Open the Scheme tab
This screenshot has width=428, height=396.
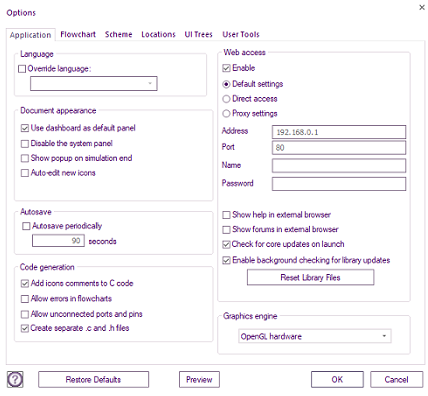[118, 34]
